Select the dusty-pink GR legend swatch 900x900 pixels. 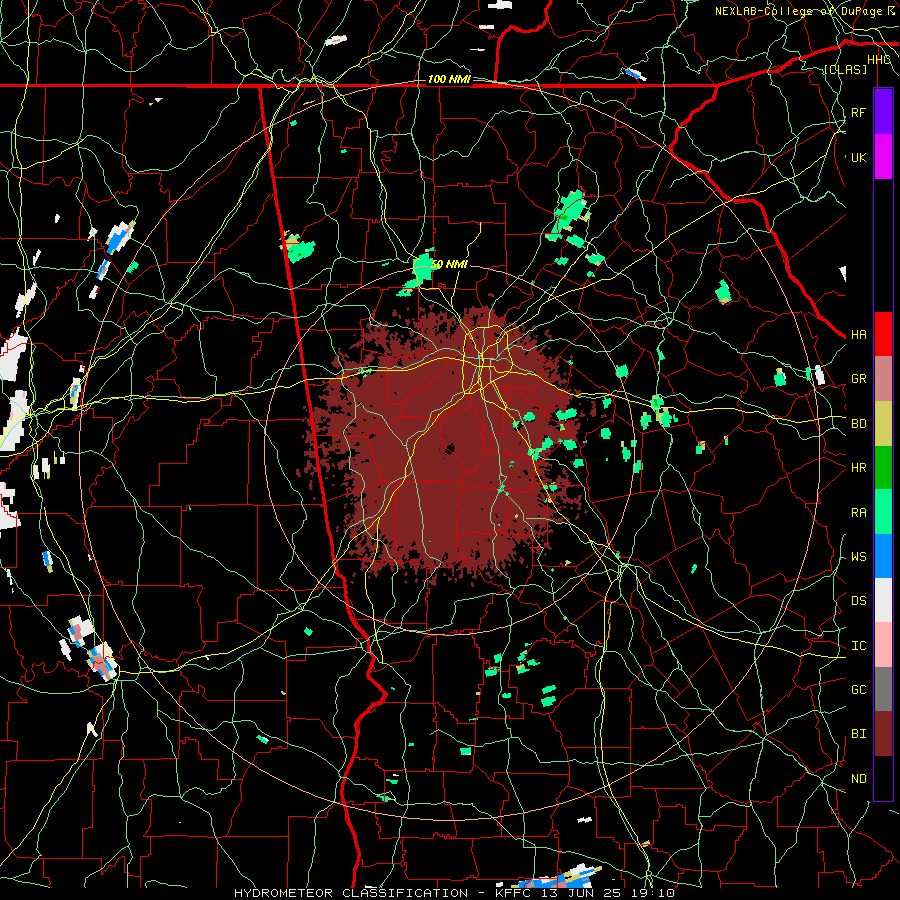point(883,379)
